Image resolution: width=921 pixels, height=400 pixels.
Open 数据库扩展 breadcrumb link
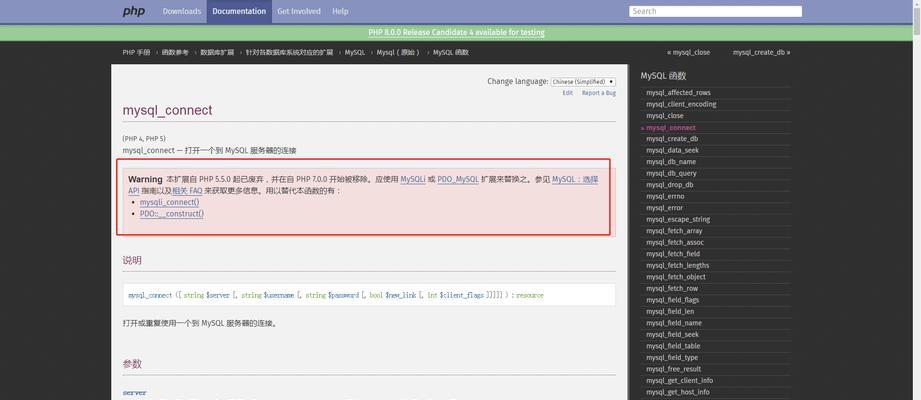coord(217,52)
